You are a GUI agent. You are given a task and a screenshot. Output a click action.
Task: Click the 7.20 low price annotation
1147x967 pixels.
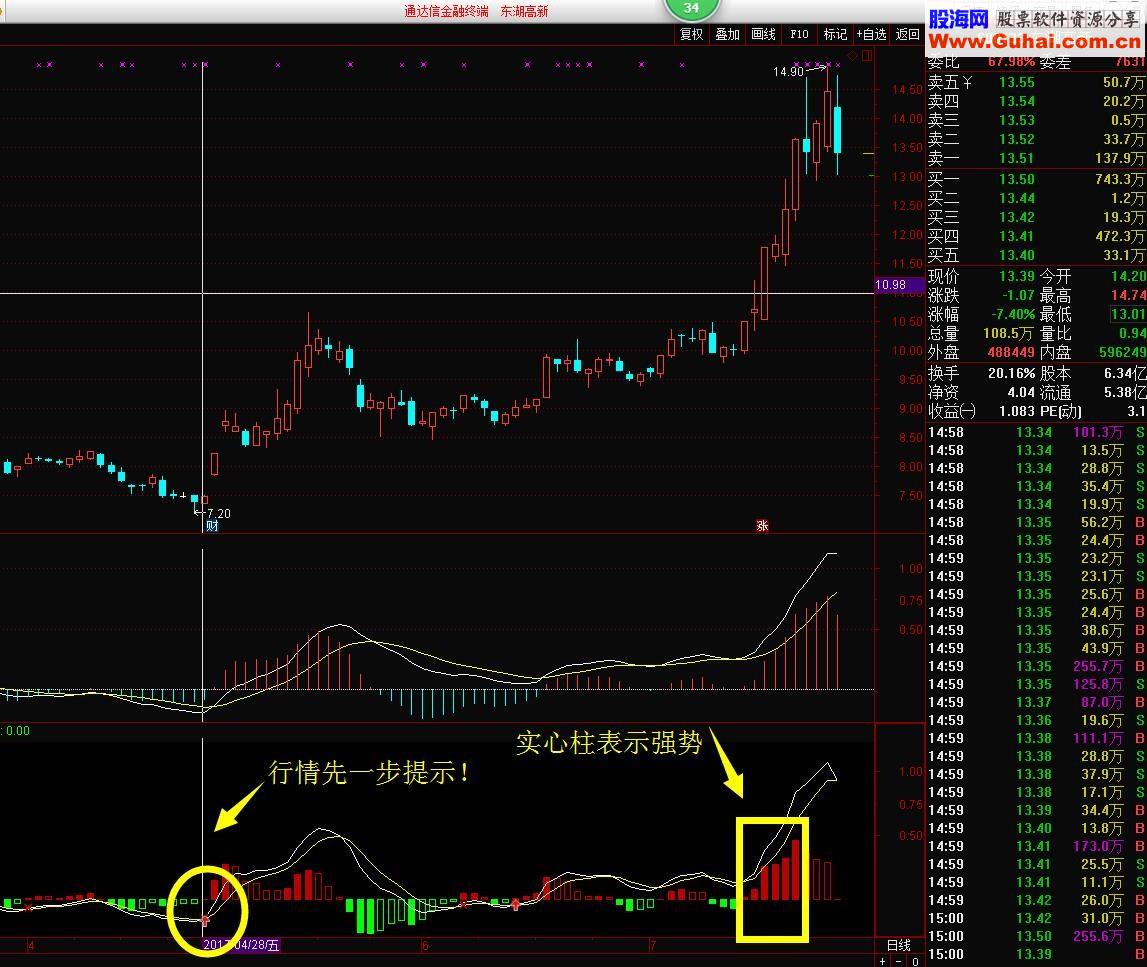click(x=219, y=513)
